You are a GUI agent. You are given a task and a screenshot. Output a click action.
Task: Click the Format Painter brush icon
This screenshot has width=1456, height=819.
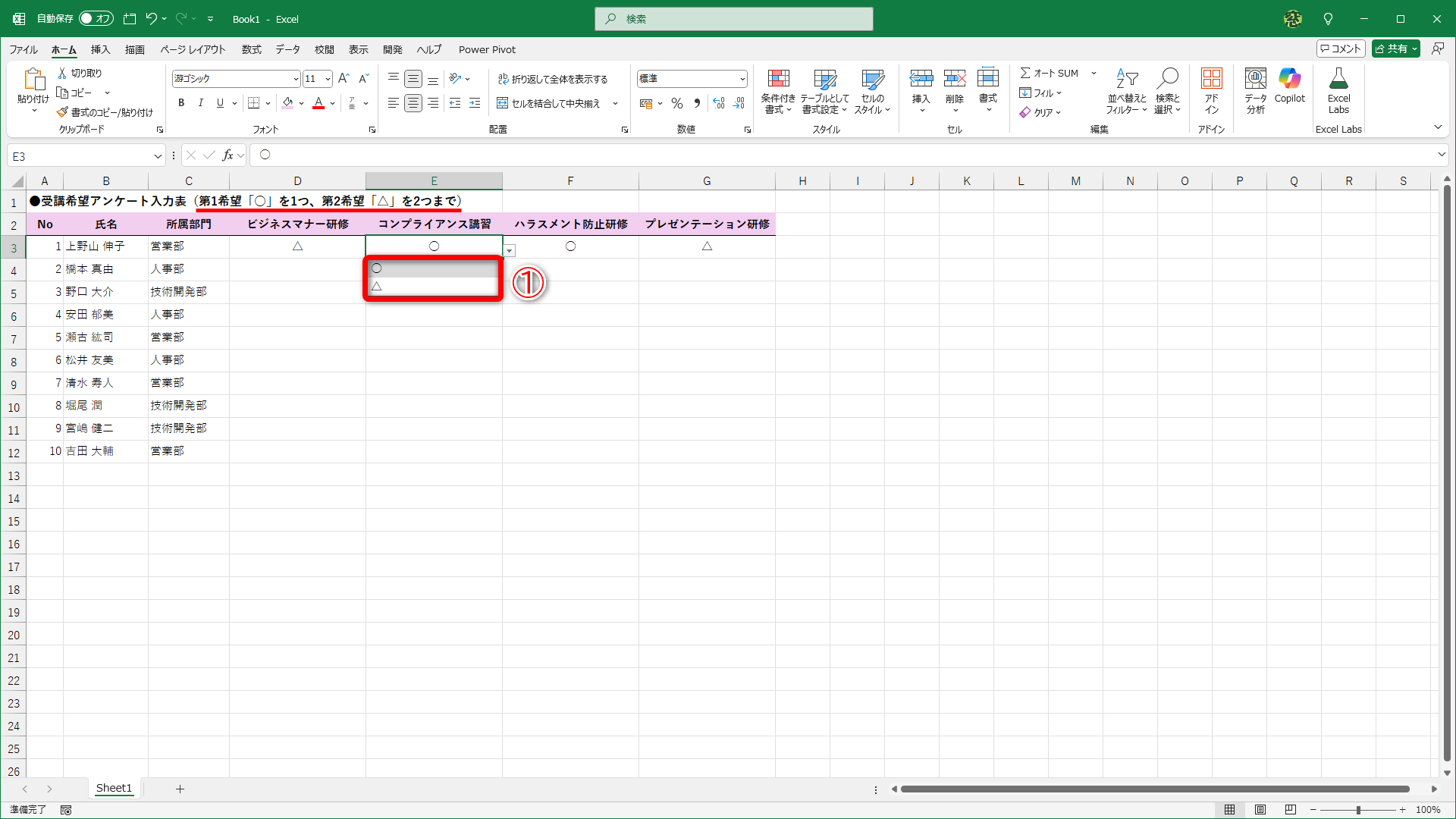(x=62, y=112)
